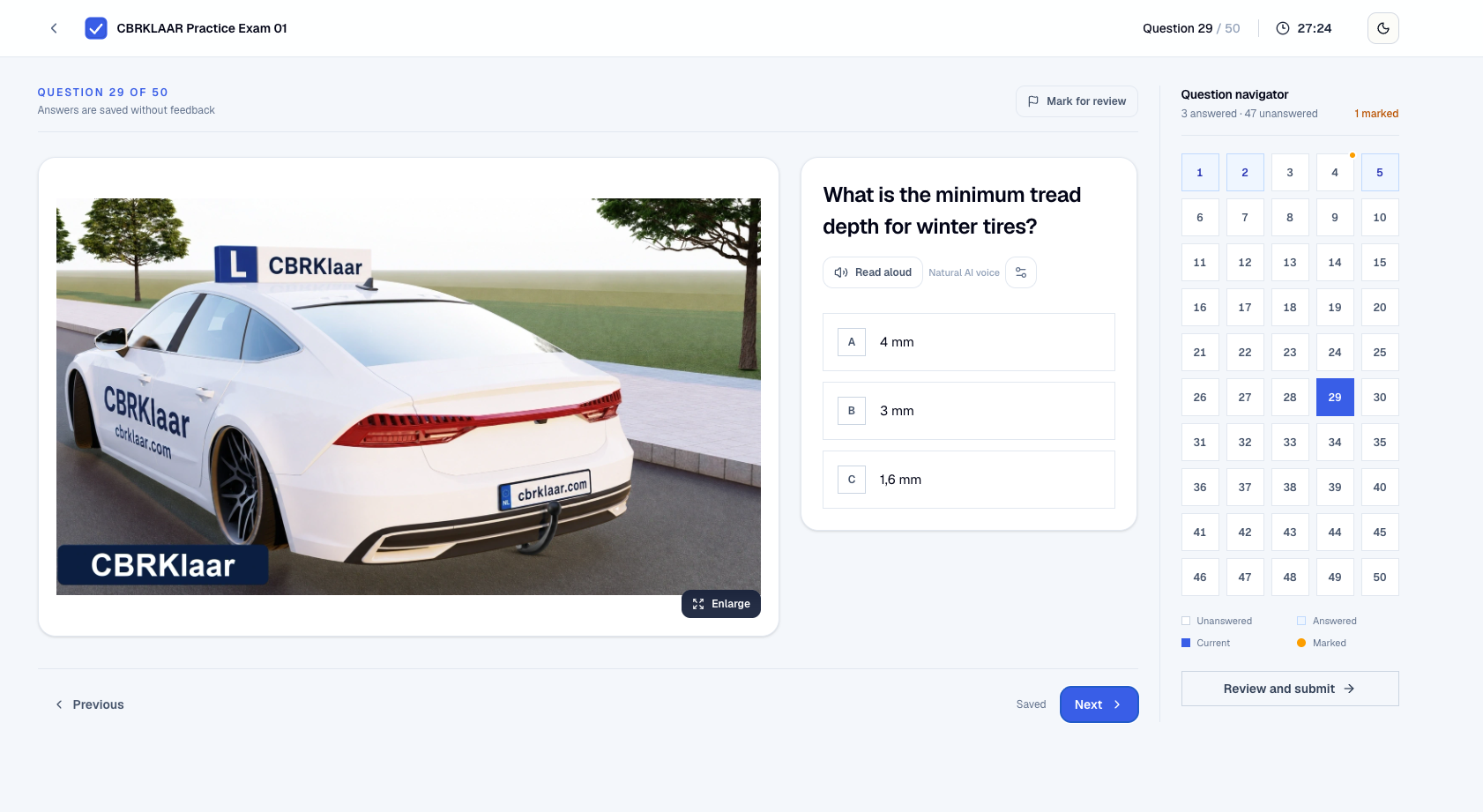Jump to question 28 in navigator

click(x=1290, y=398)
